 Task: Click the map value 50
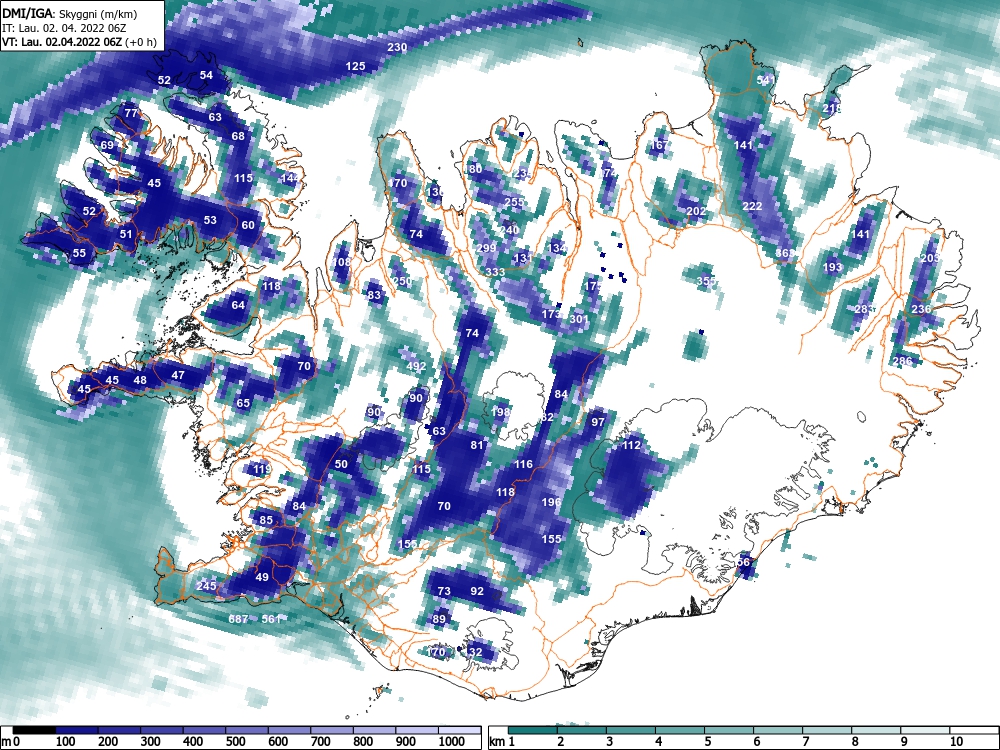pos(341,464)
